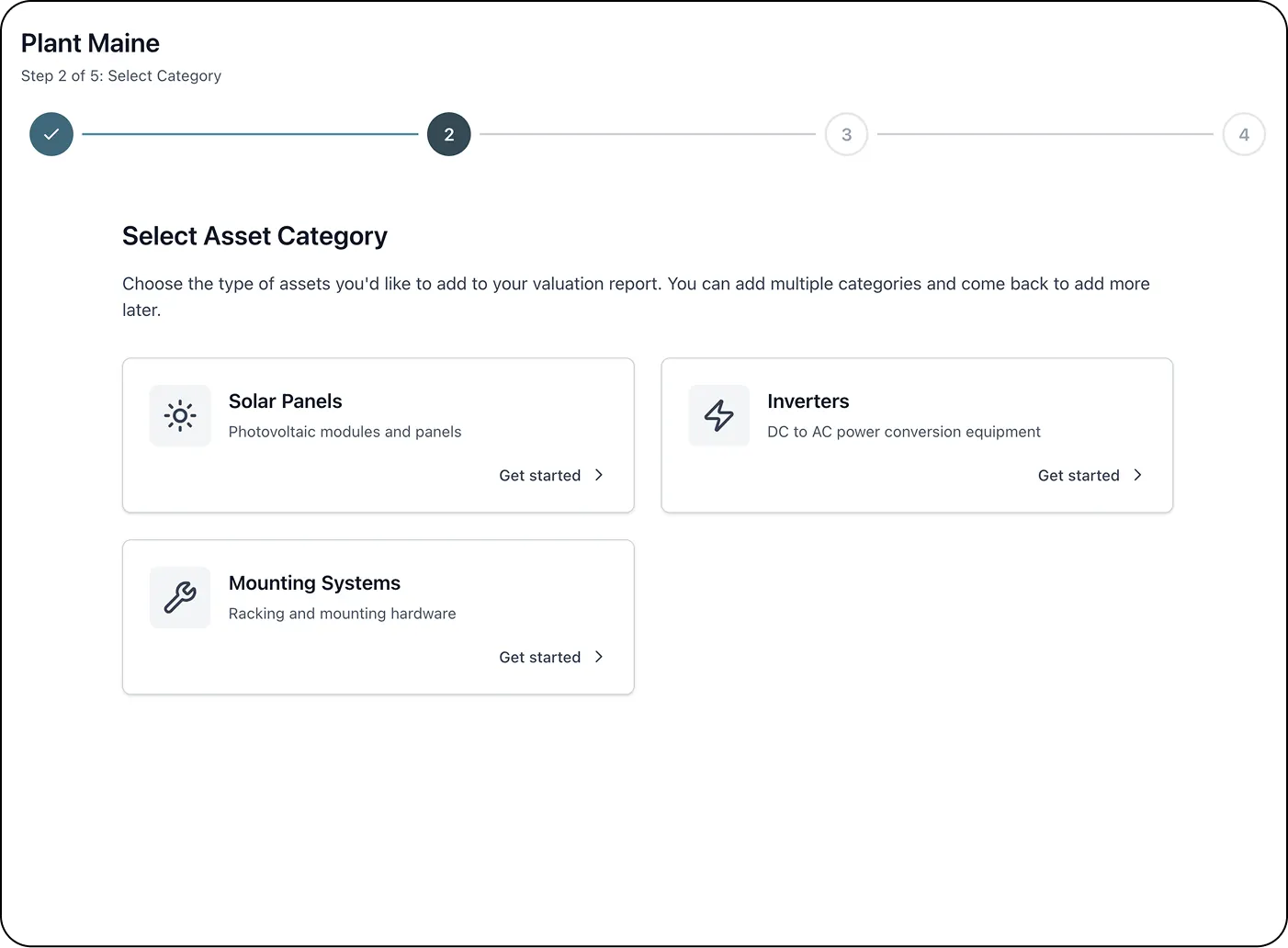Select the Inverters card title
1288x948 pixels.
pos(808,401)
